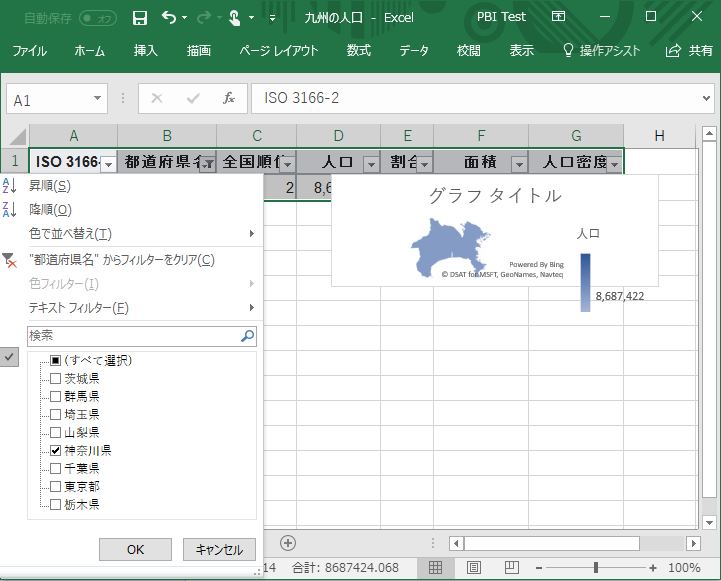Click the Undo arrow icon
721x581 pixels.
[168, 17]
